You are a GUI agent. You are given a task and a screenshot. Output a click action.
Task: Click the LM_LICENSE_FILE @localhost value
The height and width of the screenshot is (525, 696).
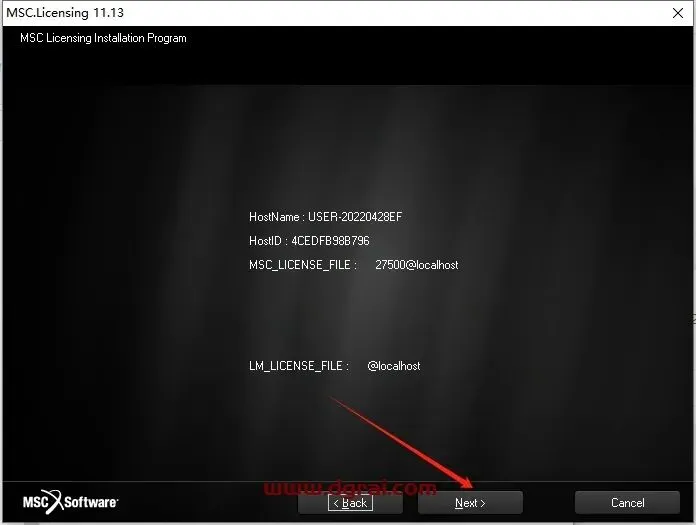point(394,366)
